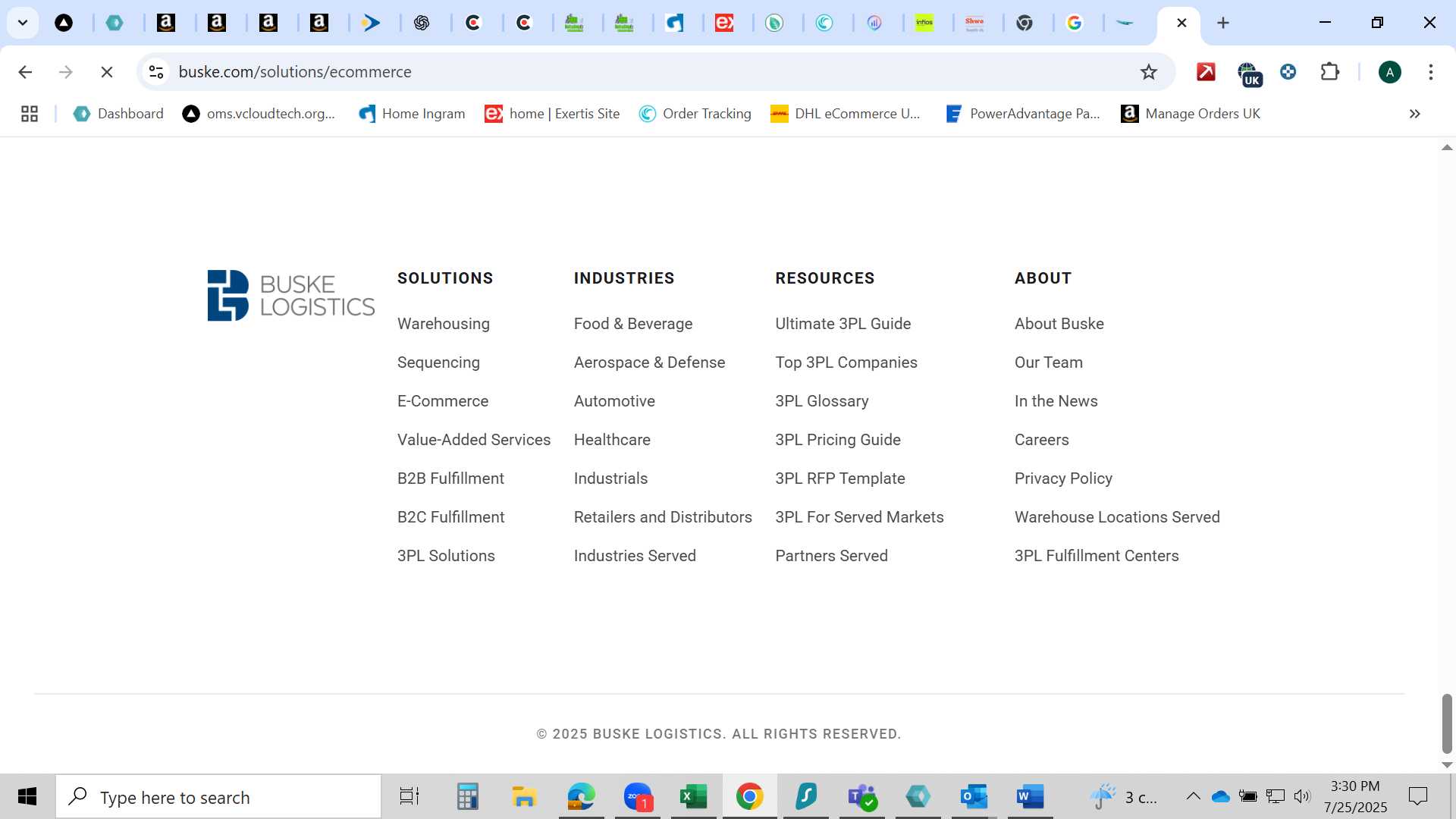The width and height of the screenshot is (1456, 819).
Task: Switch to the first Amazon tab
Action: tap(166, 23)
